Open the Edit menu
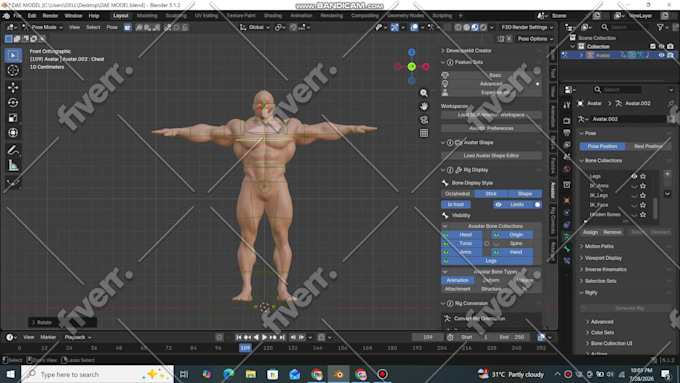The height and width of the screenshot is (383, 680). tap(32, 16)
